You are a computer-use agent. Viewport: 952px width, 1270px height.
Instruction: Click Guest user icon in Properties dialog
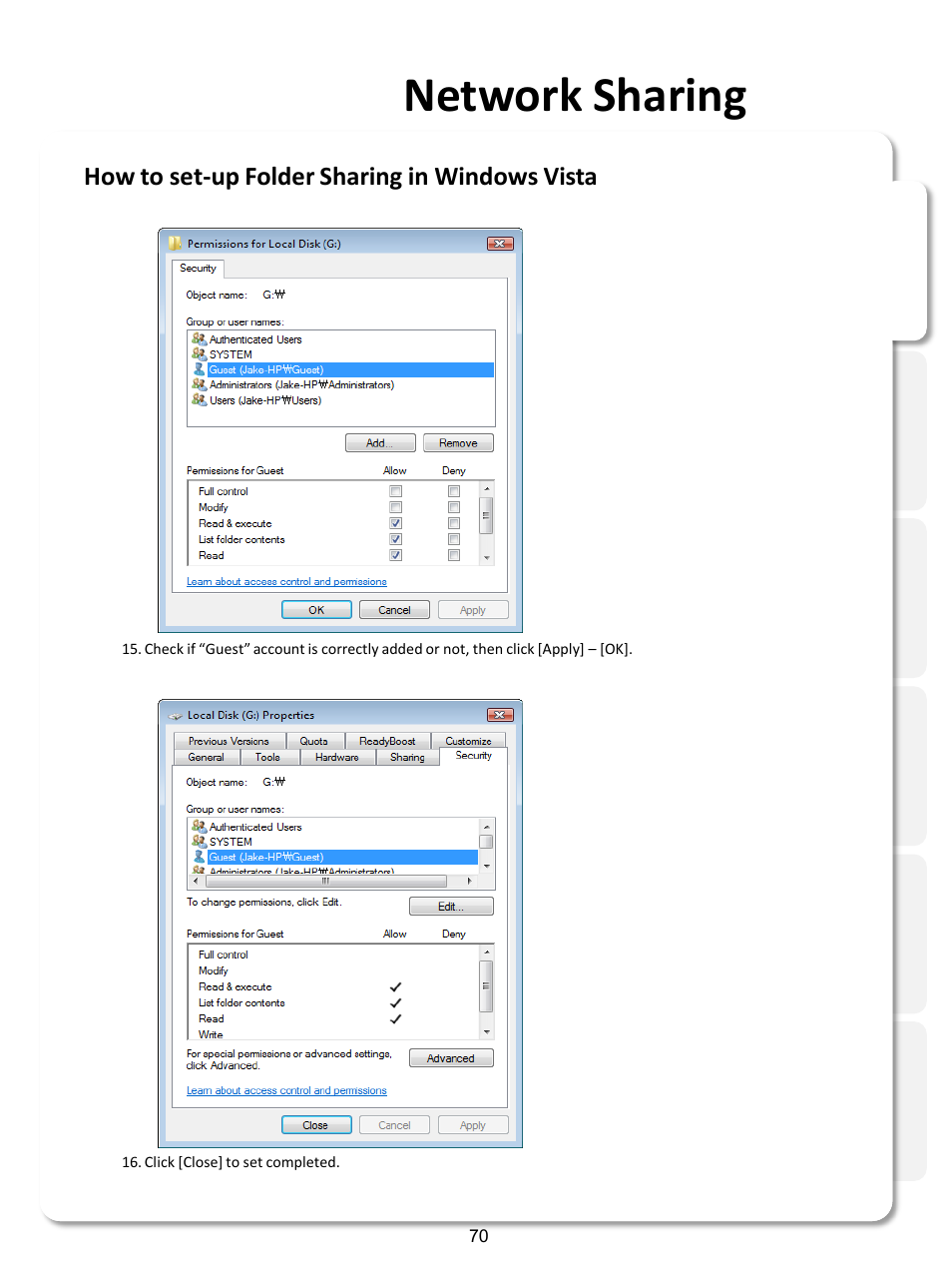(x=199, y=857)
